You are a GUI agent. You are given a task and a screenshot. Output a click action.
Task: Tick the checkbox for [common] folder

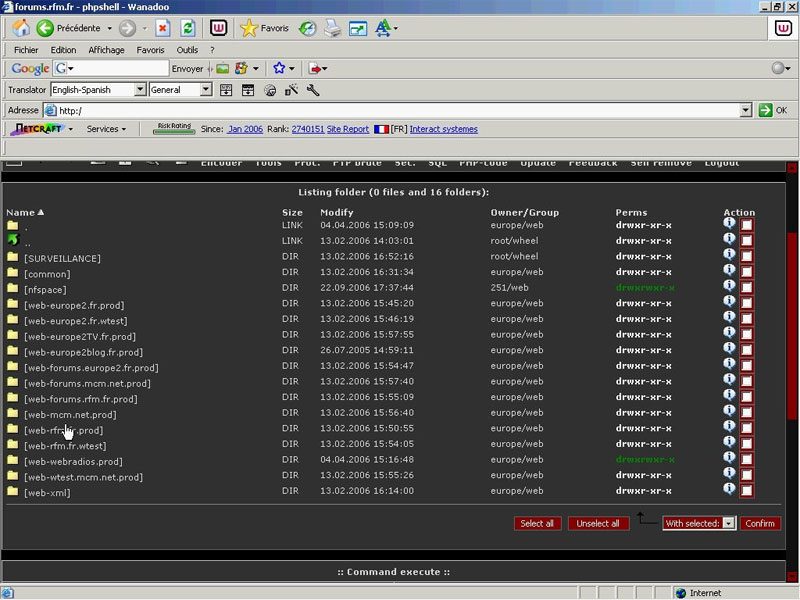click(746, 272)
